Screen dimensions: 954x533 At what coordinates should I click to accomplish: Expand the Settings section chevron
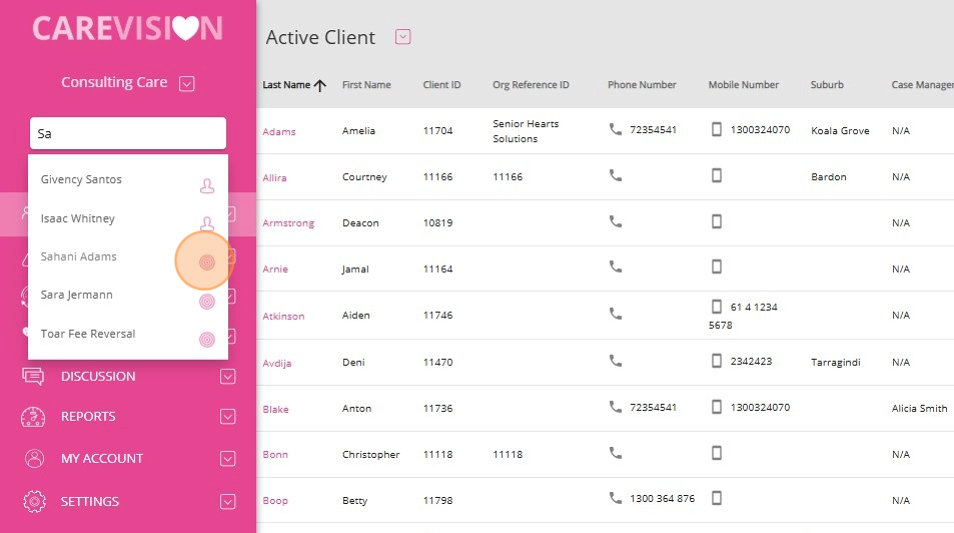228,502
